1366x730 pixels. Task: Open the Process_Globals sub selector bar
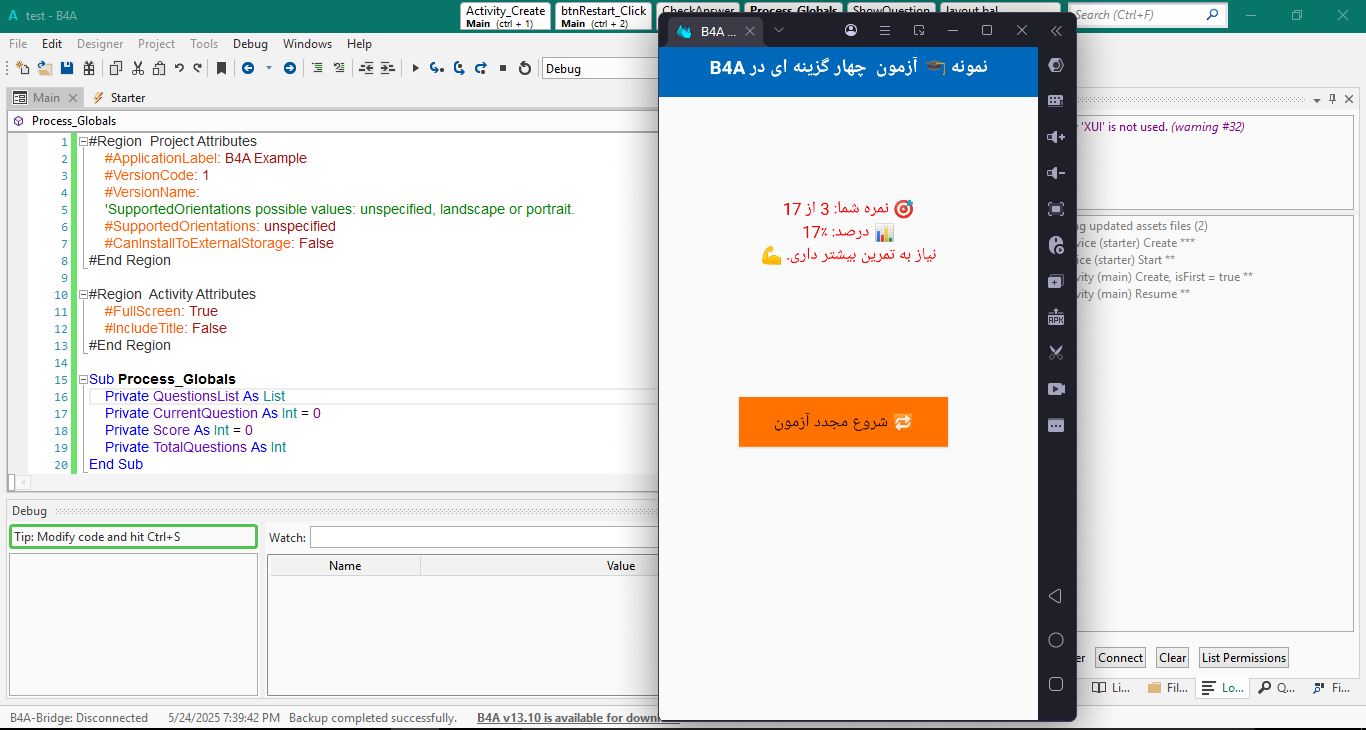(333, 120)
